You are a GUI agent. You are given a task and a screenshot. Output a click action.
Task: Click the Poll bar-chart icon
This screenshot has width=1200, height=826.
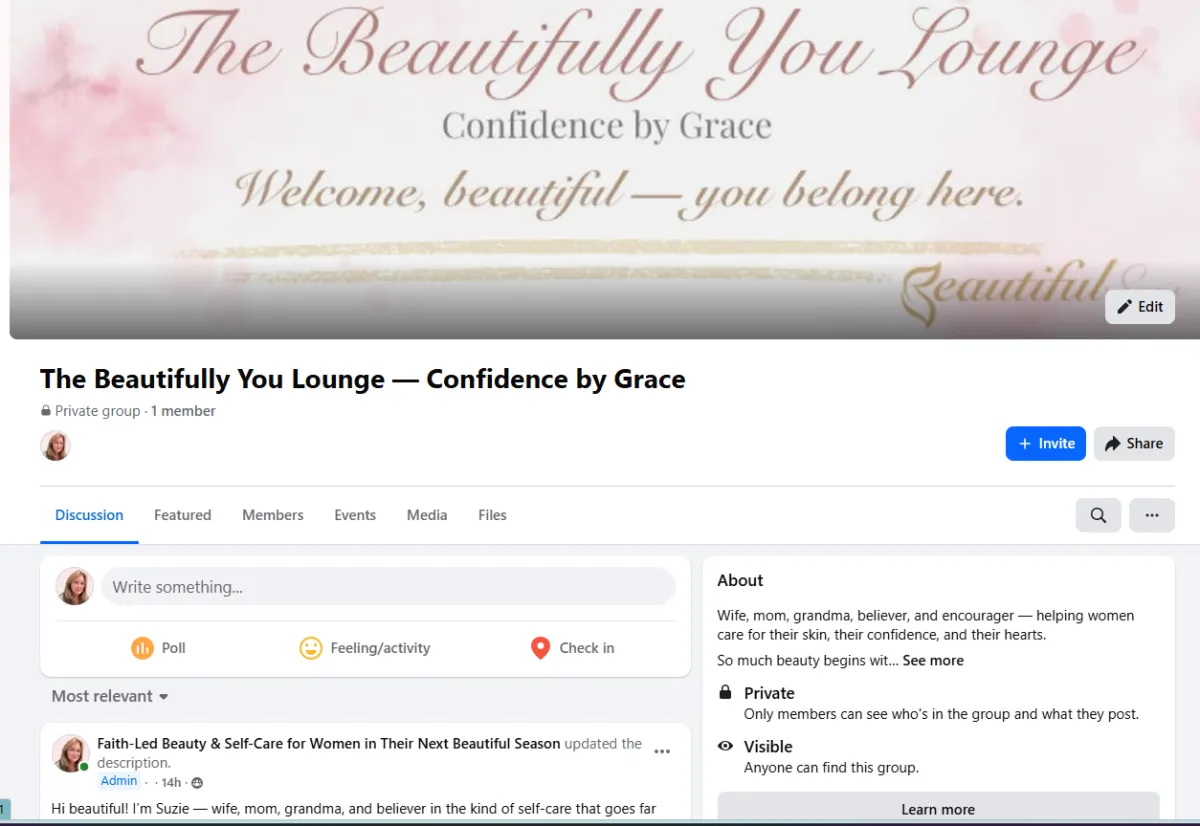[x=142, y=648]
